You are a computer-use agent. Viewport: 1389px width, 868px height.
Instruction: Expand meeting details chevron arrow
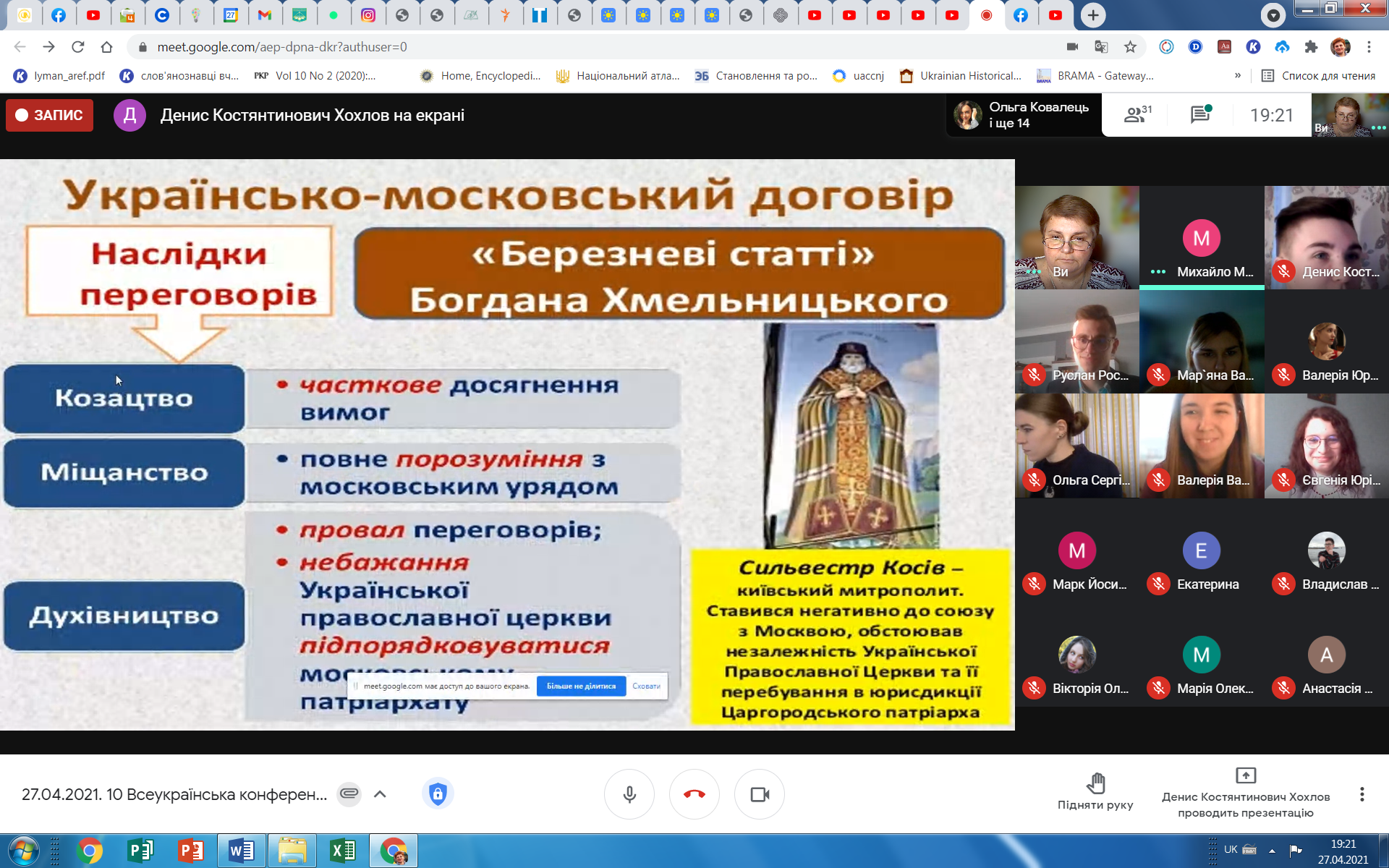click(x=380, y=794)
